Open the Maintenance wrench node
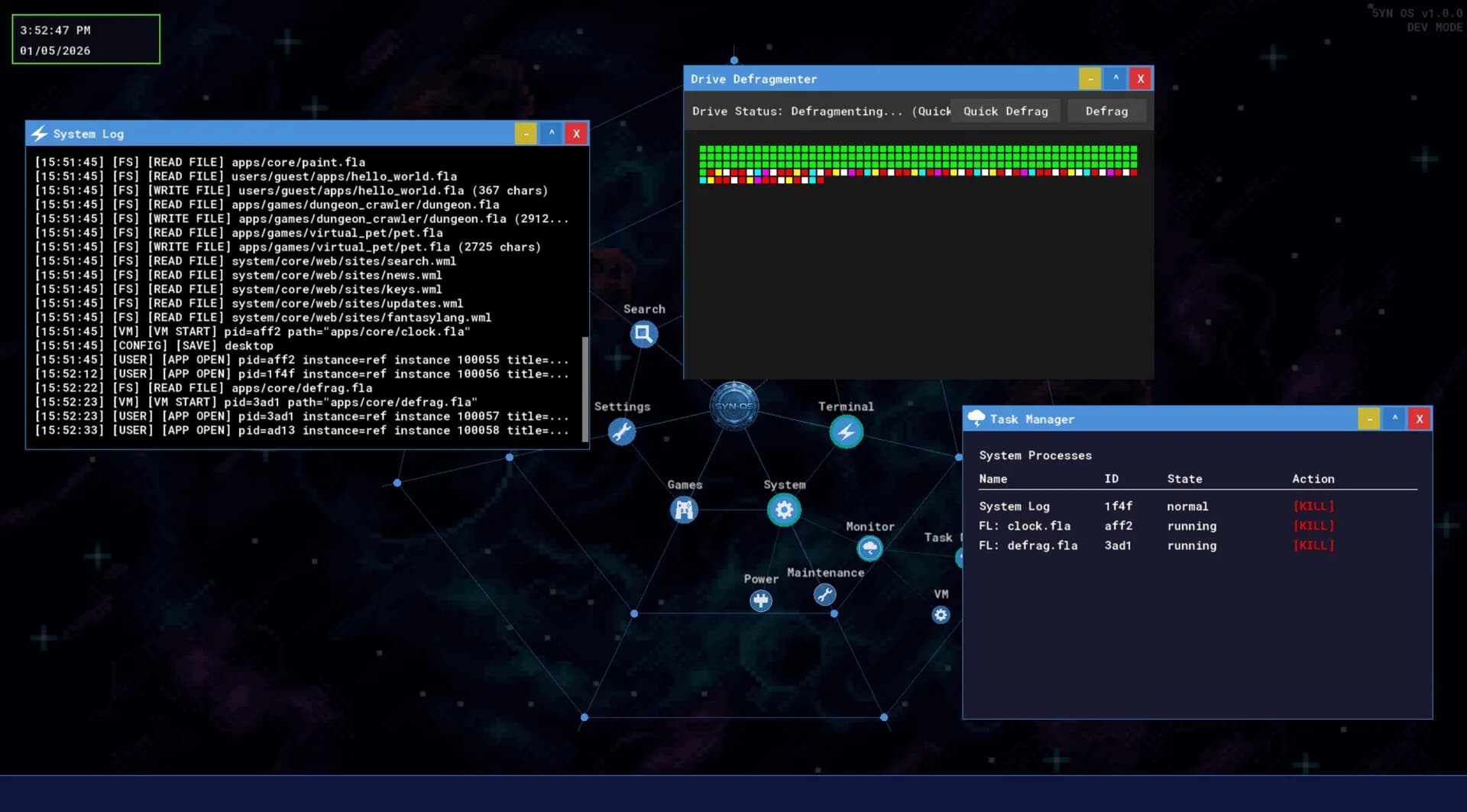The width and height of the screenshot is (1467, 812). tap(824, 594)
